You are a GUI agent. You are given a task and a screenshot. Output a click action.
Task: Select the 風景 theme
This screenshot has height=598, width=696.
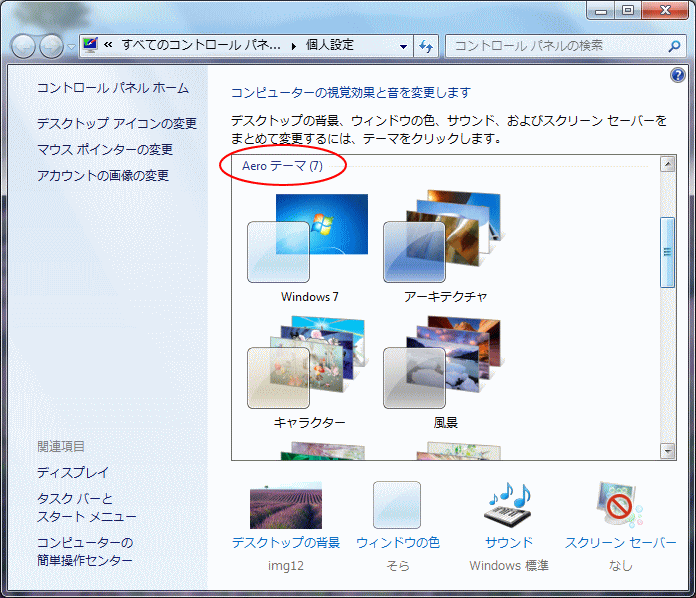pos(445,372)
